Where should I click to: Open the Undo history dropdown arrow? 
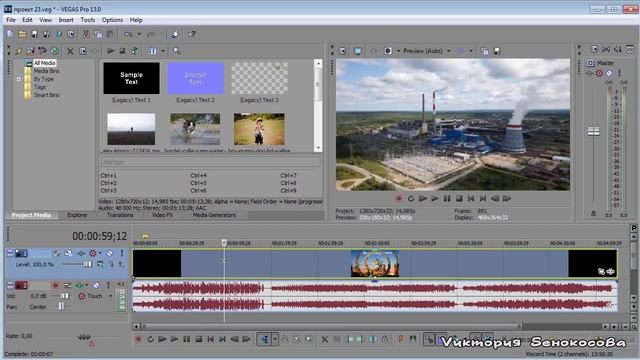click(x=139, y=34)
